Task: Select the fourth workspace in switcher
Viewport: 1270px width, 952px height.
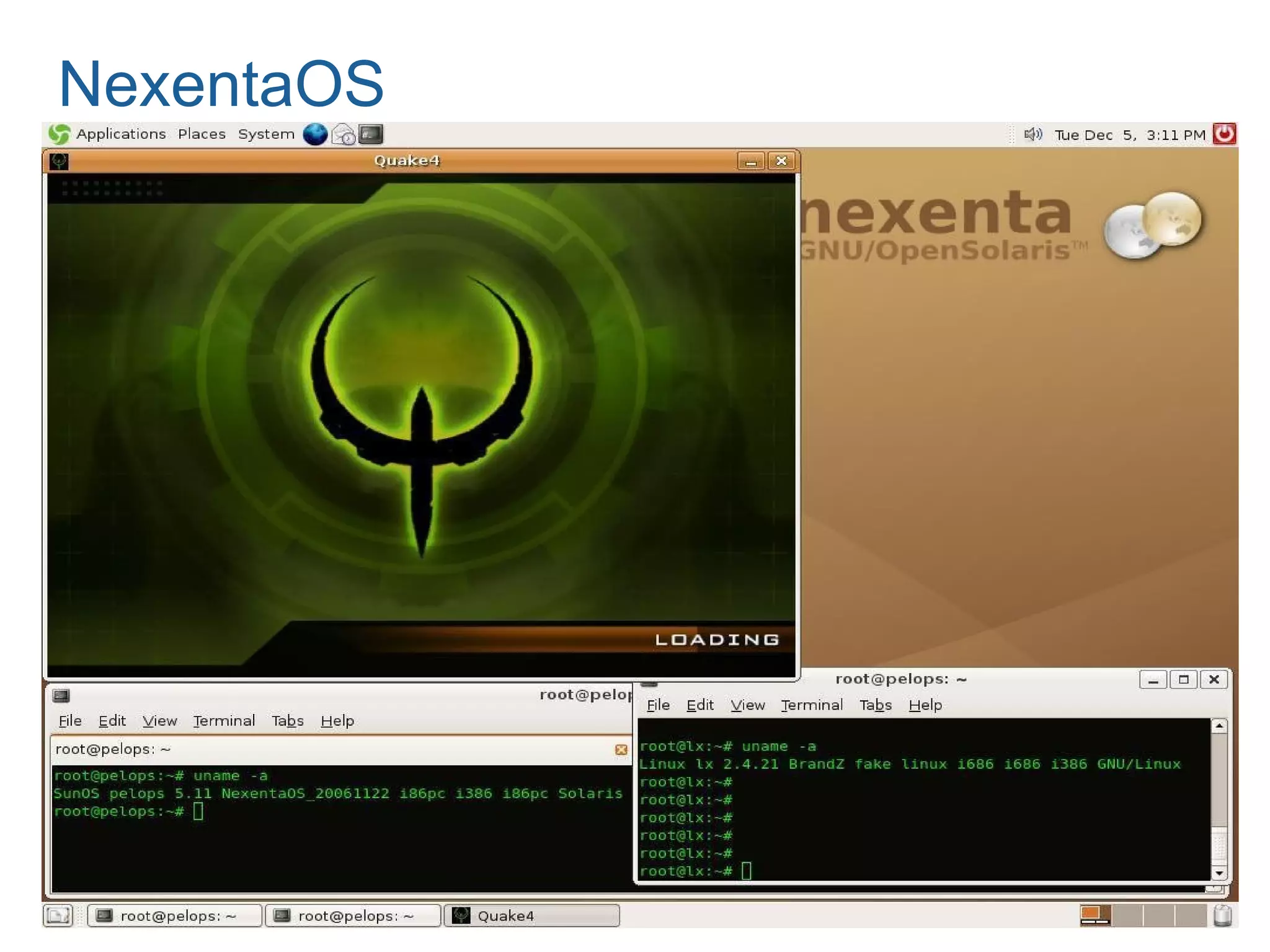Action: pyautogui.click(x=1191, y=915)
